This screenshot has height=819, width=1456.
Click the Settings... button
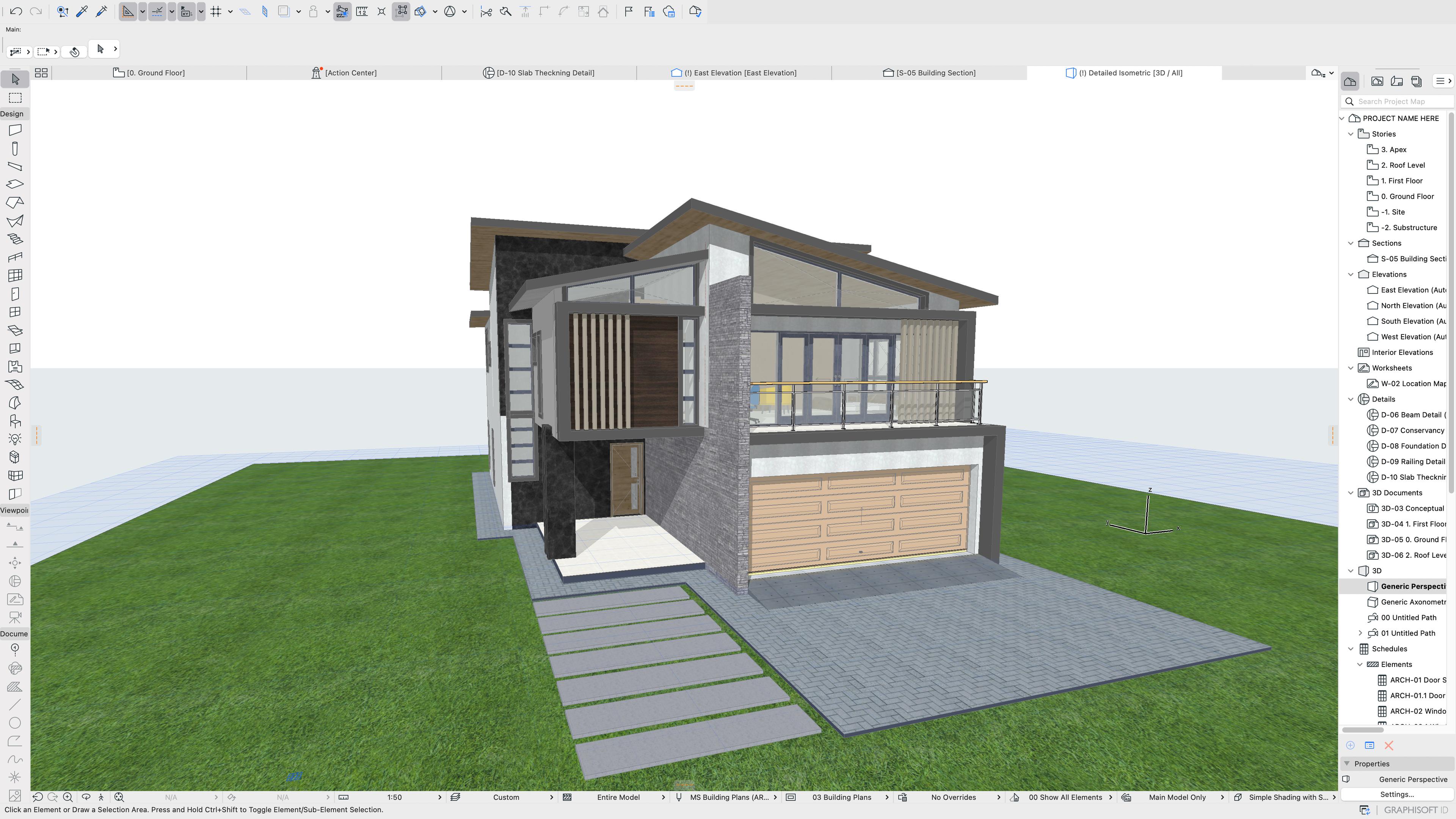(x=1396, y=794)
